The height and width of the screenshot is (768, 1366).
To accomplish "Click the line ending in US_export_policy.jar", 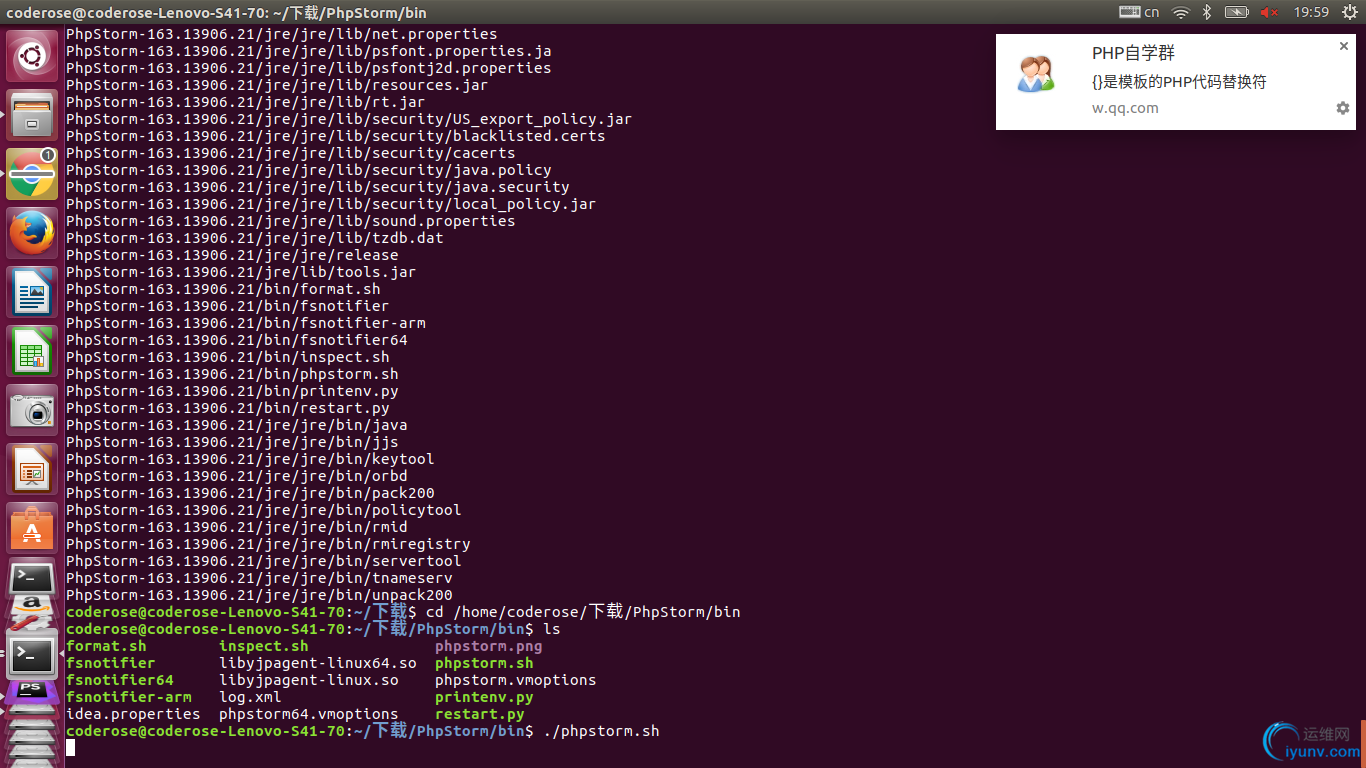I will (349, 119).
